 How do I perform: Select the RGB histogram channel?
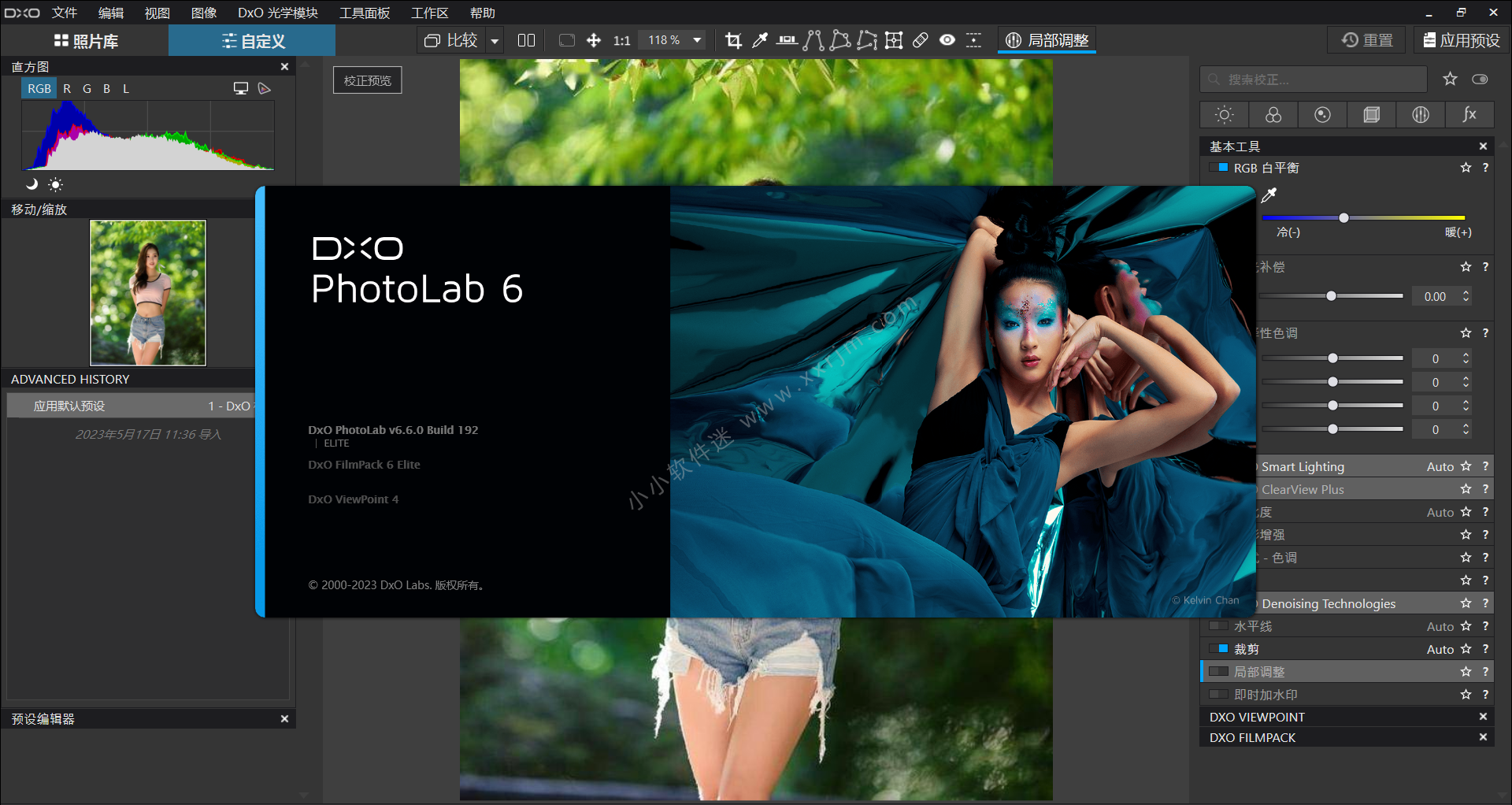coord(39,88)
